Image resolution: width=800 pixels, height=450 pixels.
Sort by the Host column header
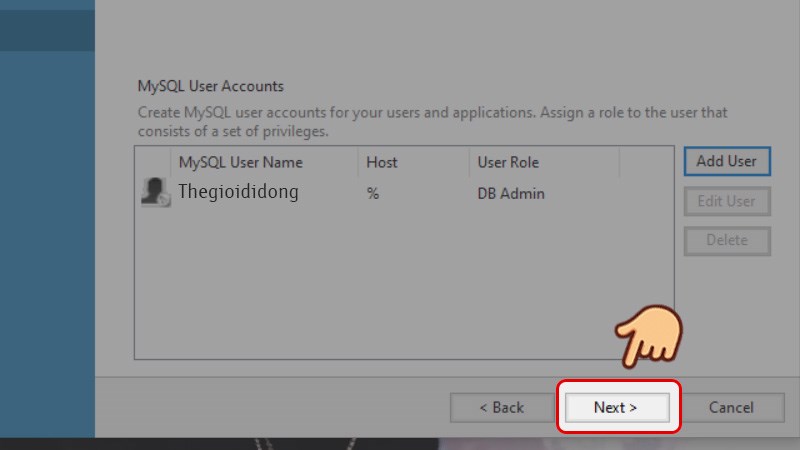coord(382,162)
